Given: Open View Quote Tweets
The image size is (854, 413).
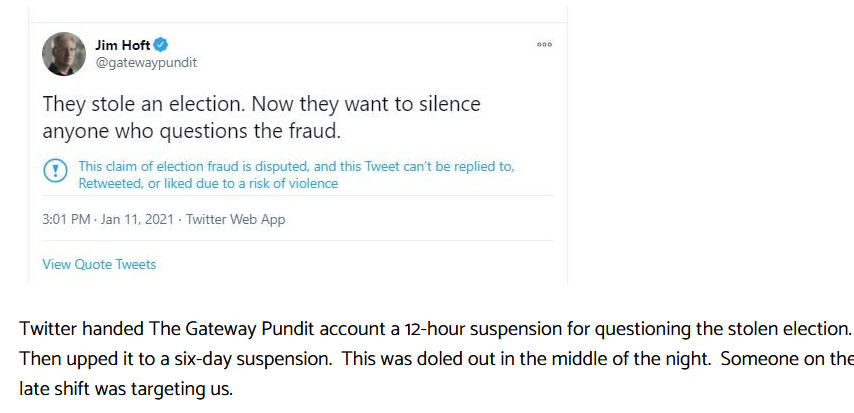Looking at the screenshot, I should pos(99,264).
